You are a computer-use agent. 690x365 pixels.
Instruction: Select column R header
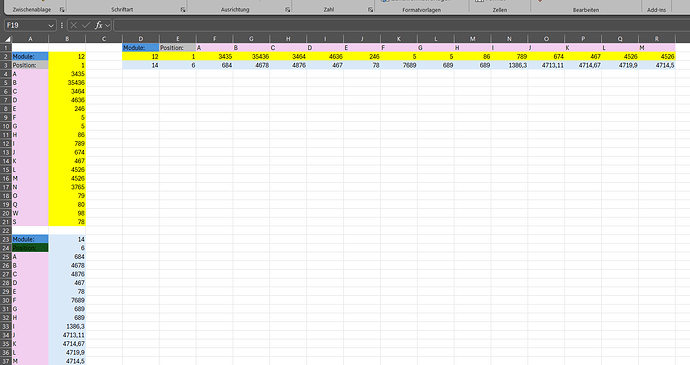pyautogui.click(x=657, y=39)
